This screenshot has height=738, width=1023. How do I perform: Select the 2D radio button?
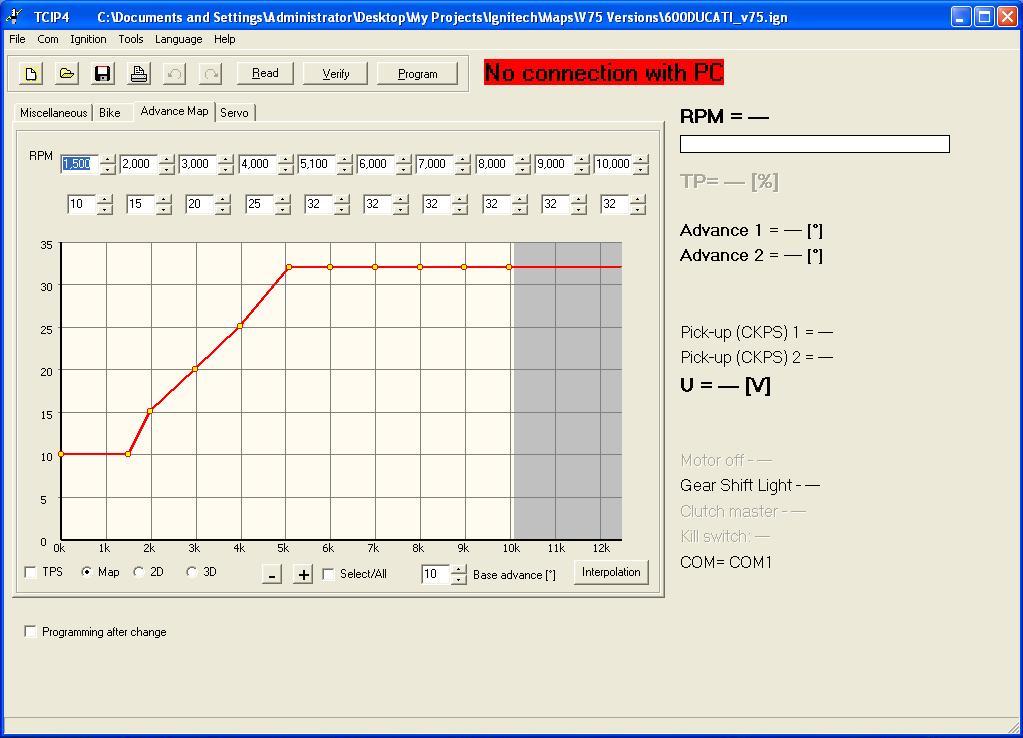[139, 572]
